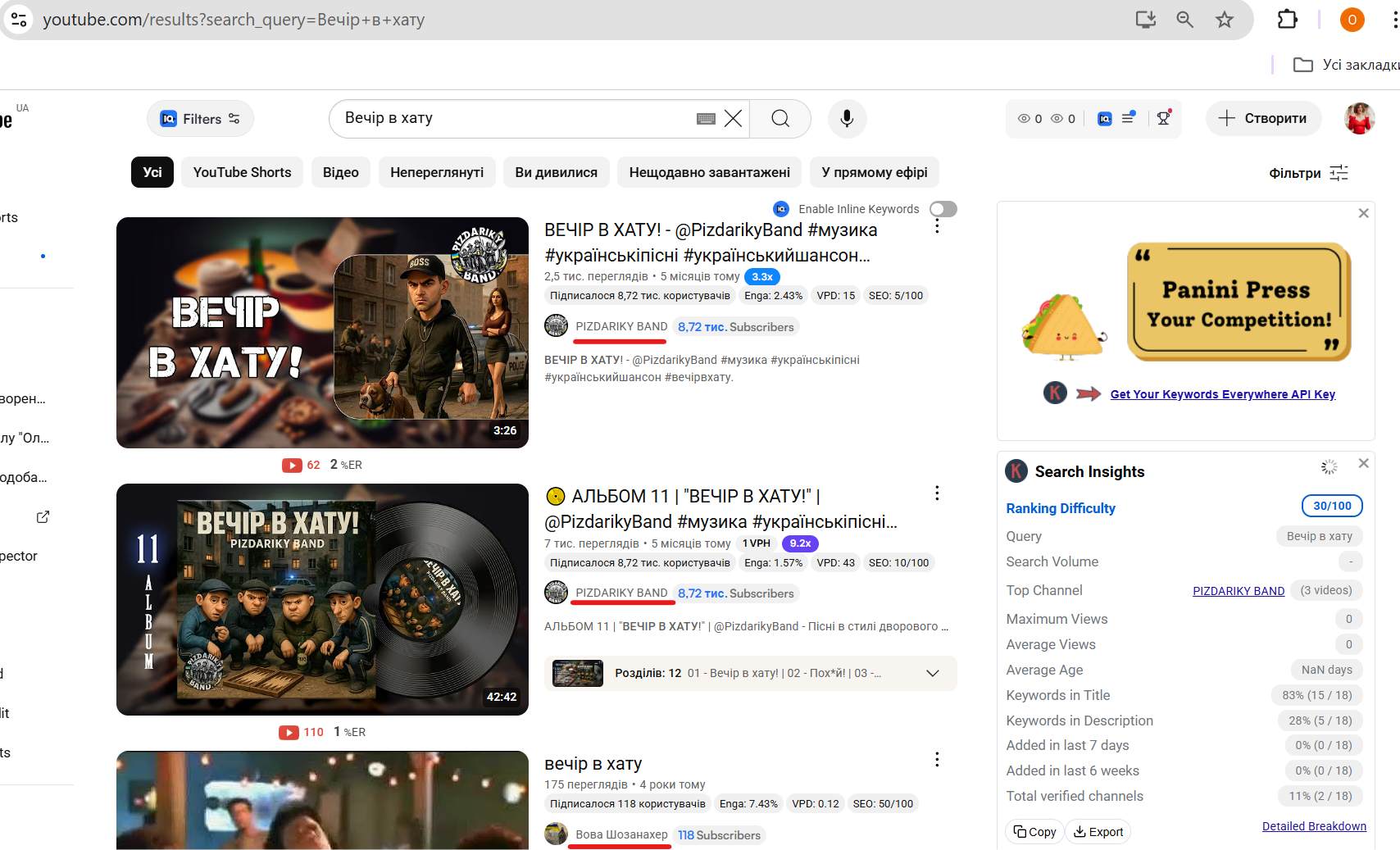Screen dimensions: 1400x850
Task: Open vidIQ list notifications icon
Action: pyautogui.click(x=1129, y=118)
